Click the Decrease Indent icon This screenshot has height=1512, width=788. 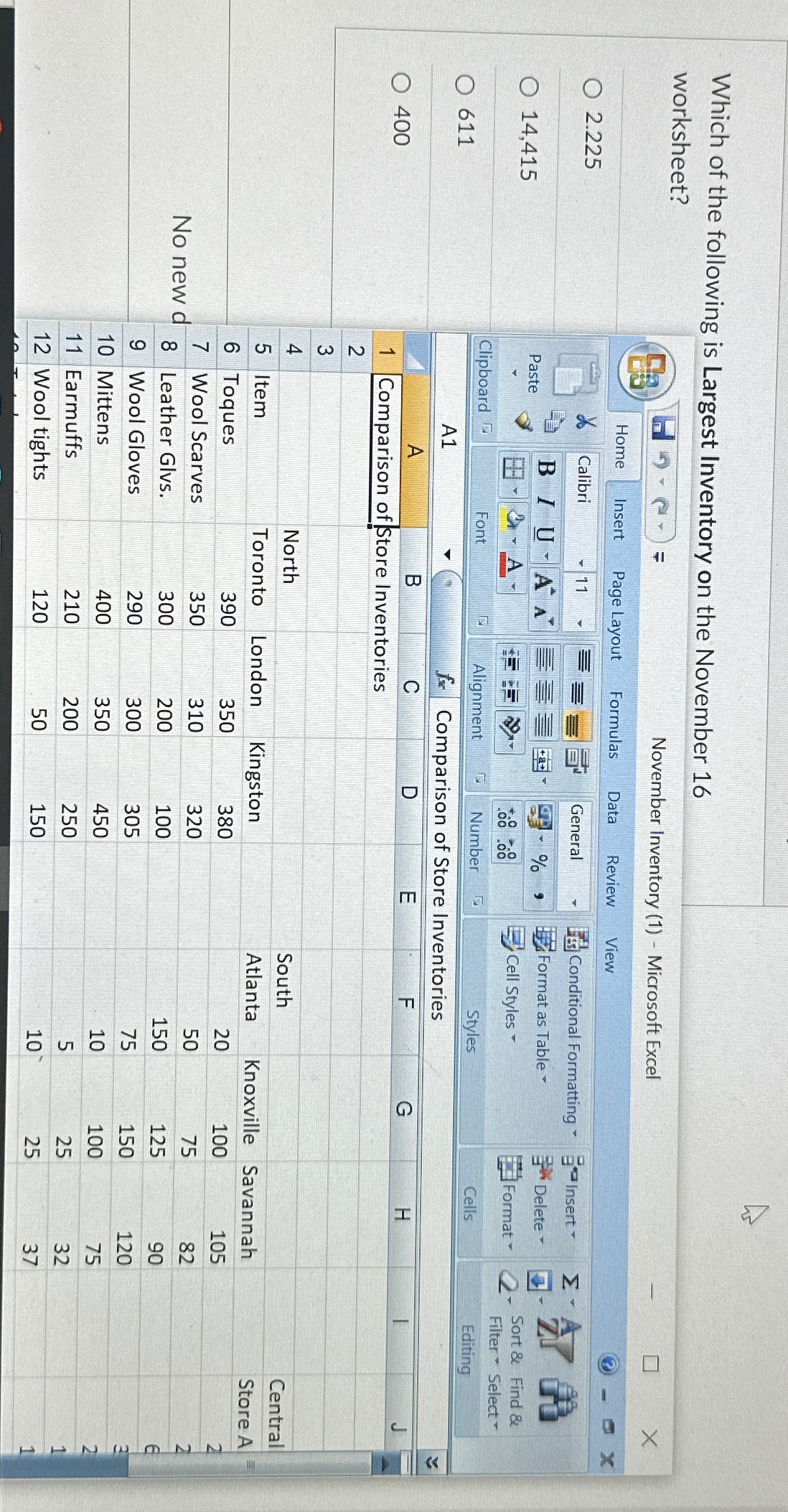coord(511,661)
